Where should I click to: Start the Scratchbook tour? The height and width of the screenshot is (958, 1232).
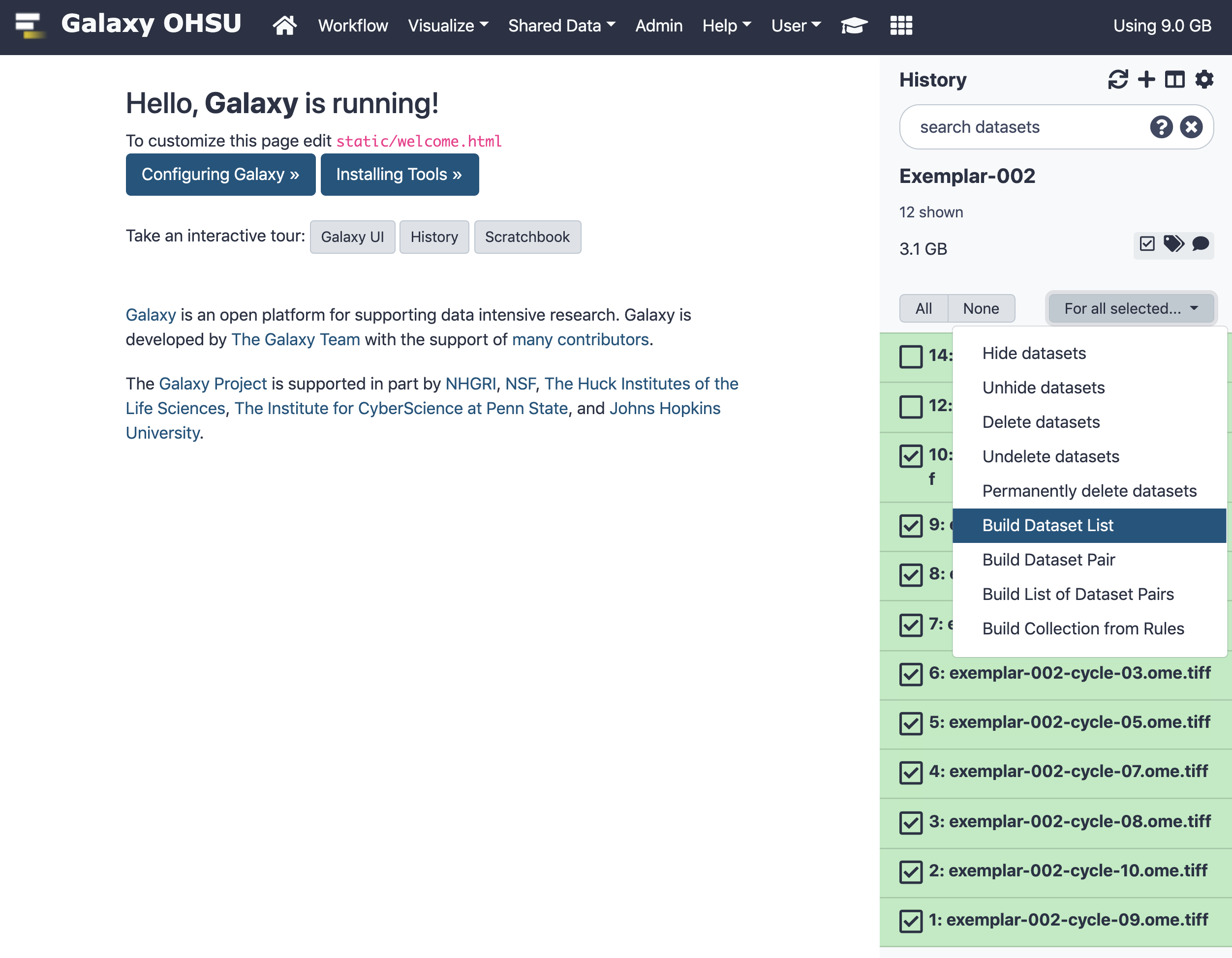(x=527, y=237)
